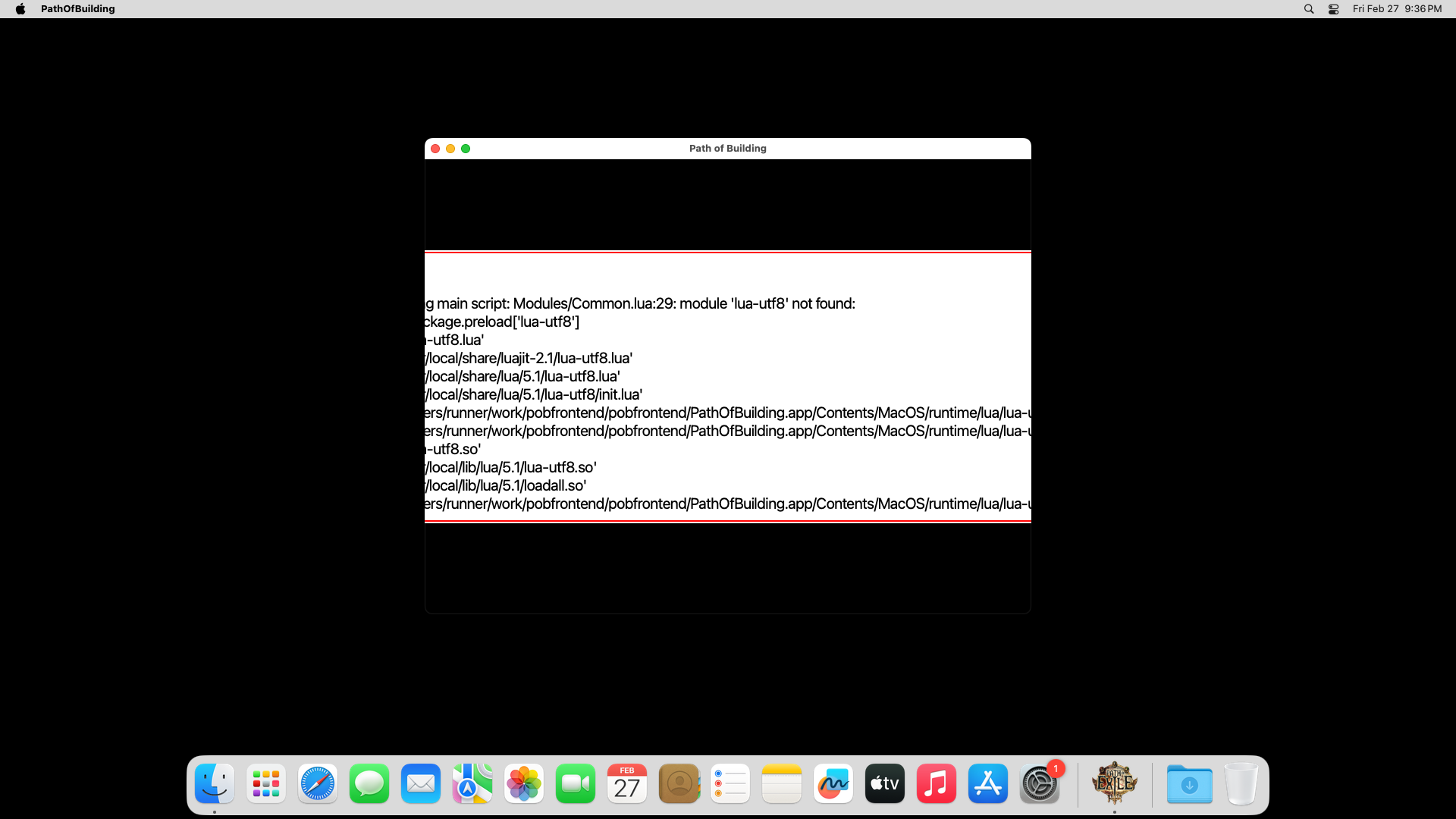Open Control Center in menu bar
1456x819 pixels.
point(1333,9)
